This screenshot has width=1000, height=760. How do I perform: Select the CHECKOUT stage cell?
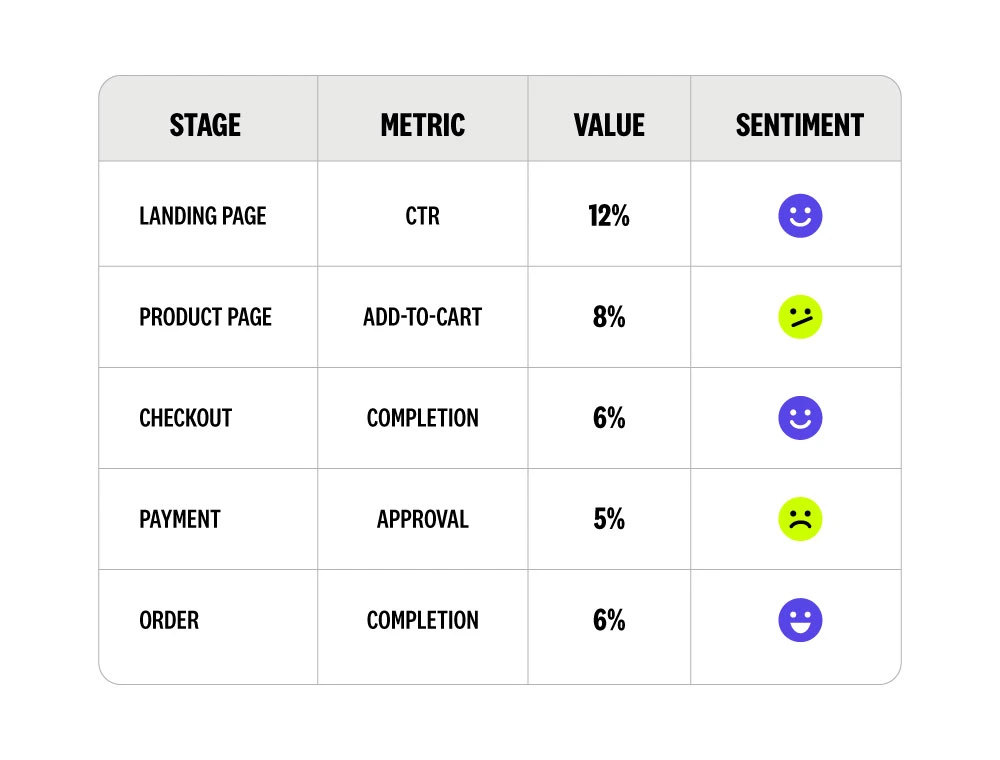[x=185, y=418]
